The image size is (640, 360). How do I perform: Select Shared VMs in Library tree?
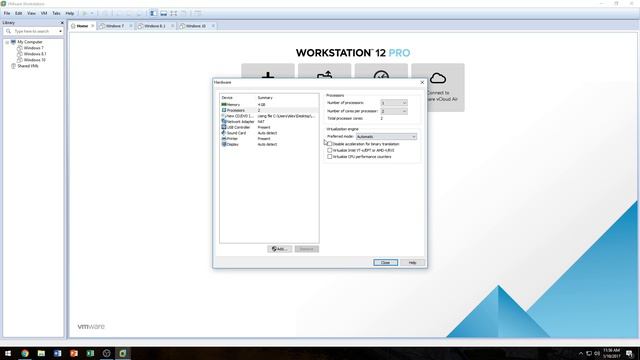(x=27, y=66)
